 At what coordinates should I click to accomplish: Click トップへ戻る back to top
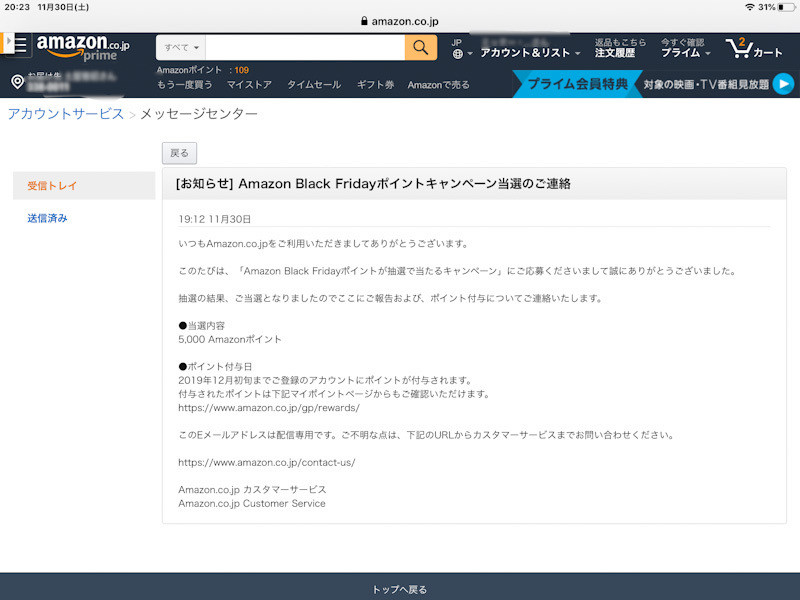pyautogui.click(x=399, y=590)
